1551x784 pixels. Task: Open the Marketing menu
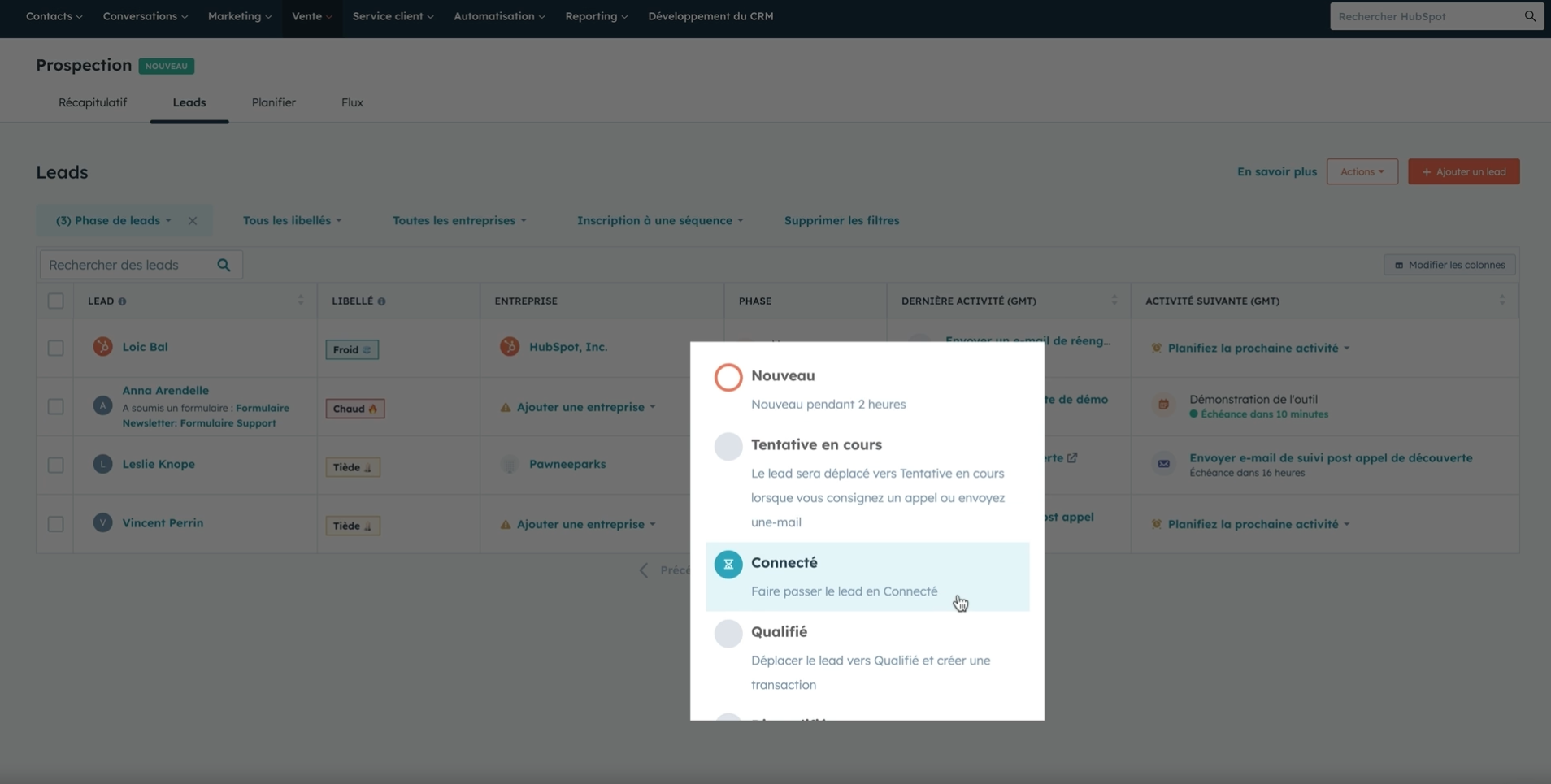239,16
